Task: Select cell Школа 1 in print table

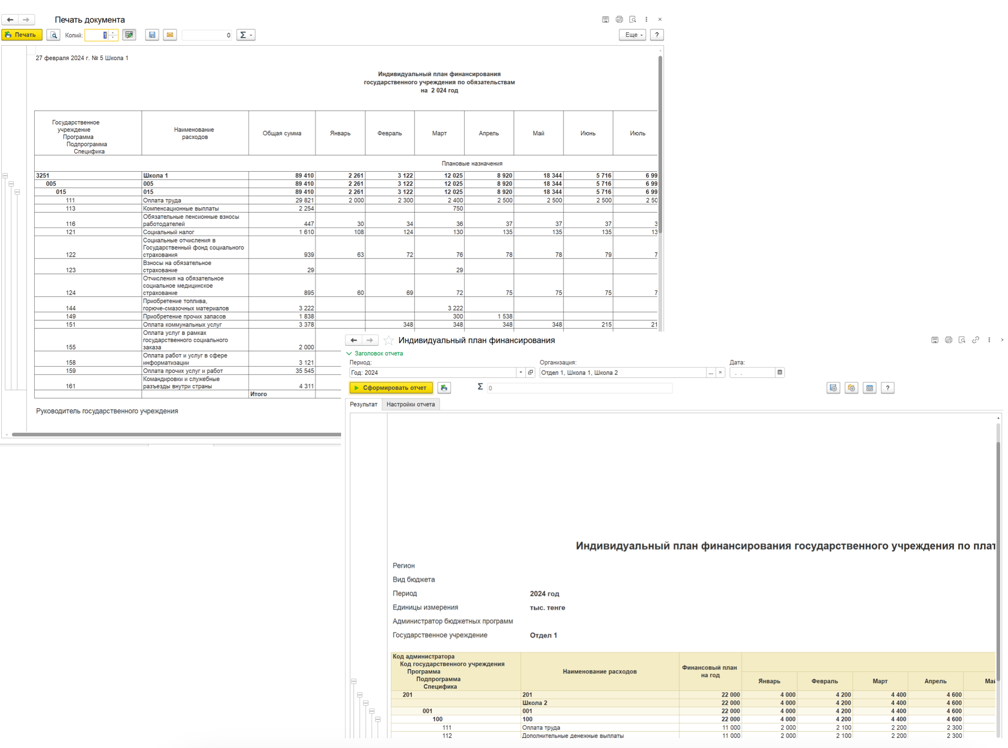Action: pos(195,175)
